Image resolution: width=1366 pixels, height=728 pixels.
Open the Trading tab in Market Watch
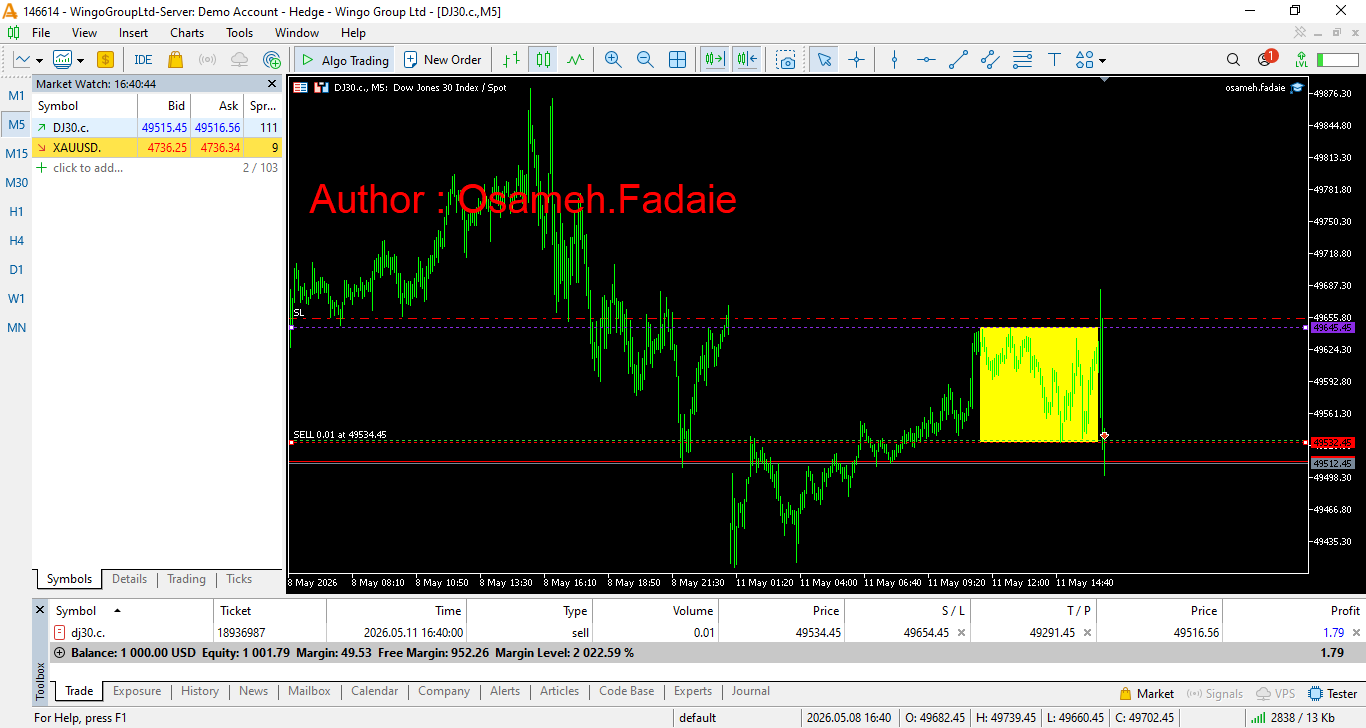(186, 579)
